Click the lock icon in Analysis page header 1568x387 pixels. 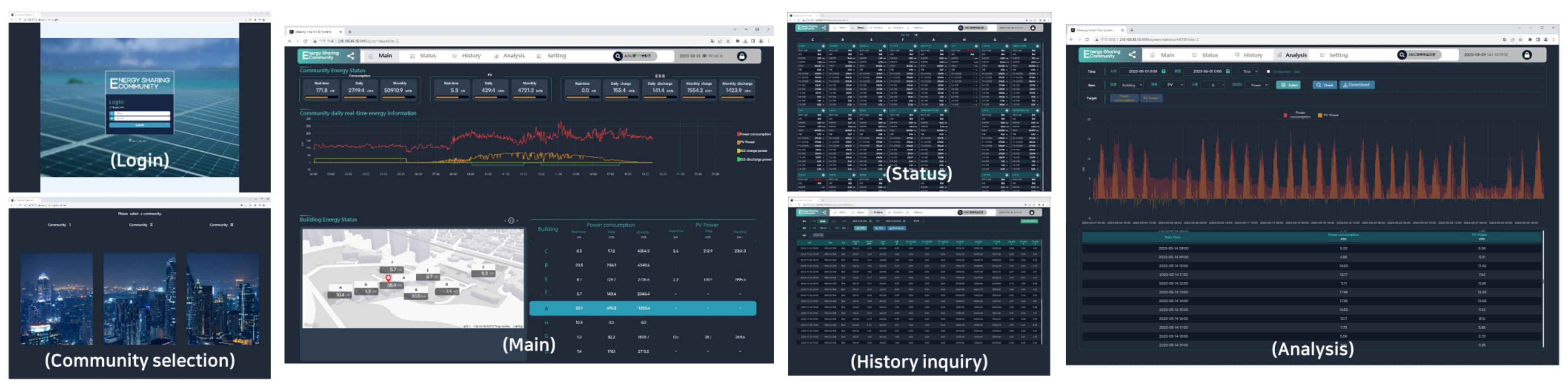[1527, 55]
